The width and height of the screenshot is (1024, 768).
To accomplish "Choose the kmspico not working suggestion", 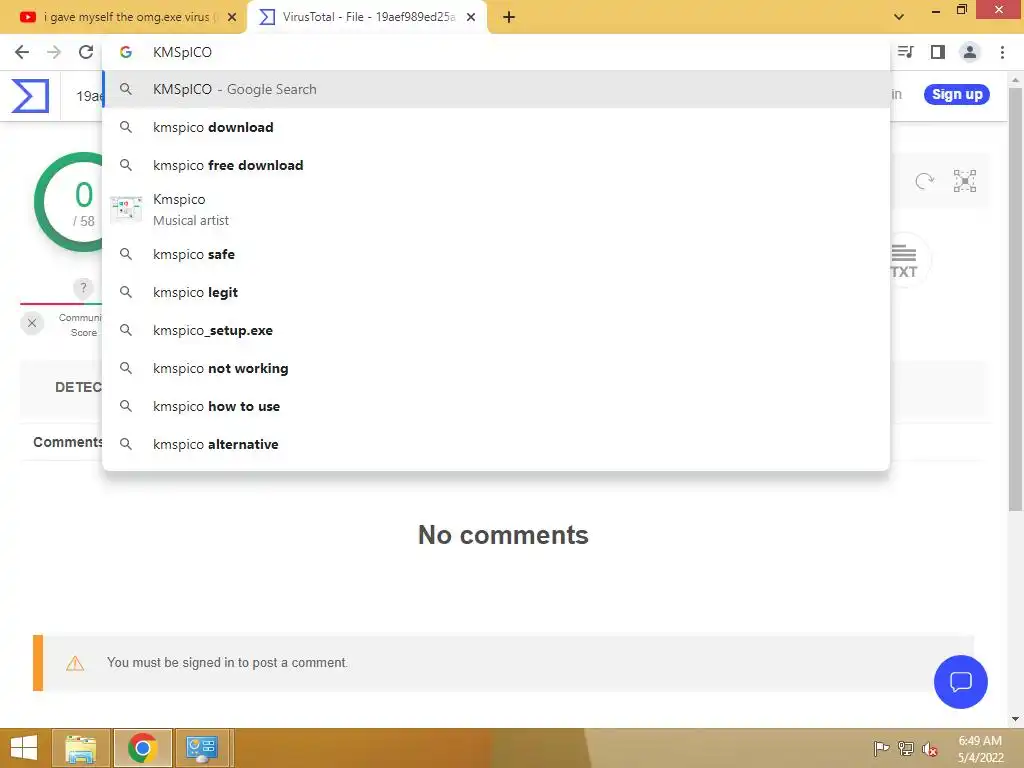I will click(x=496, y=368).
